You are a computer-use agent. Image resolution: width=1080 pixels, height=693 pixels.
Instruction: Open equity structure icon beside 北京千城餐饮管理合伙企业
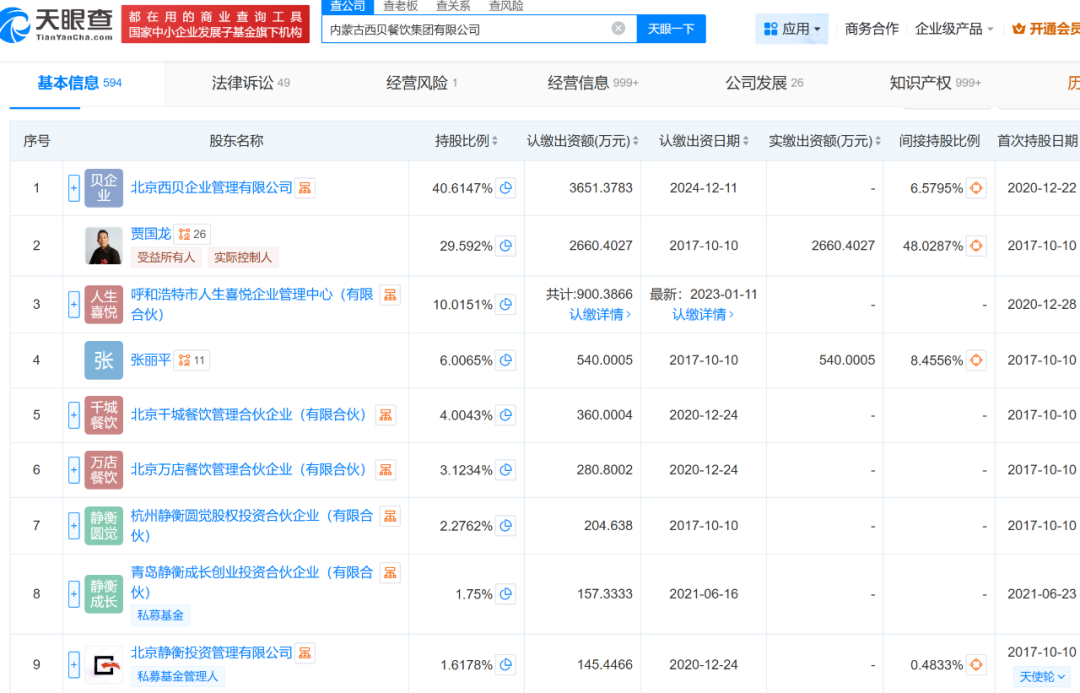386,415
